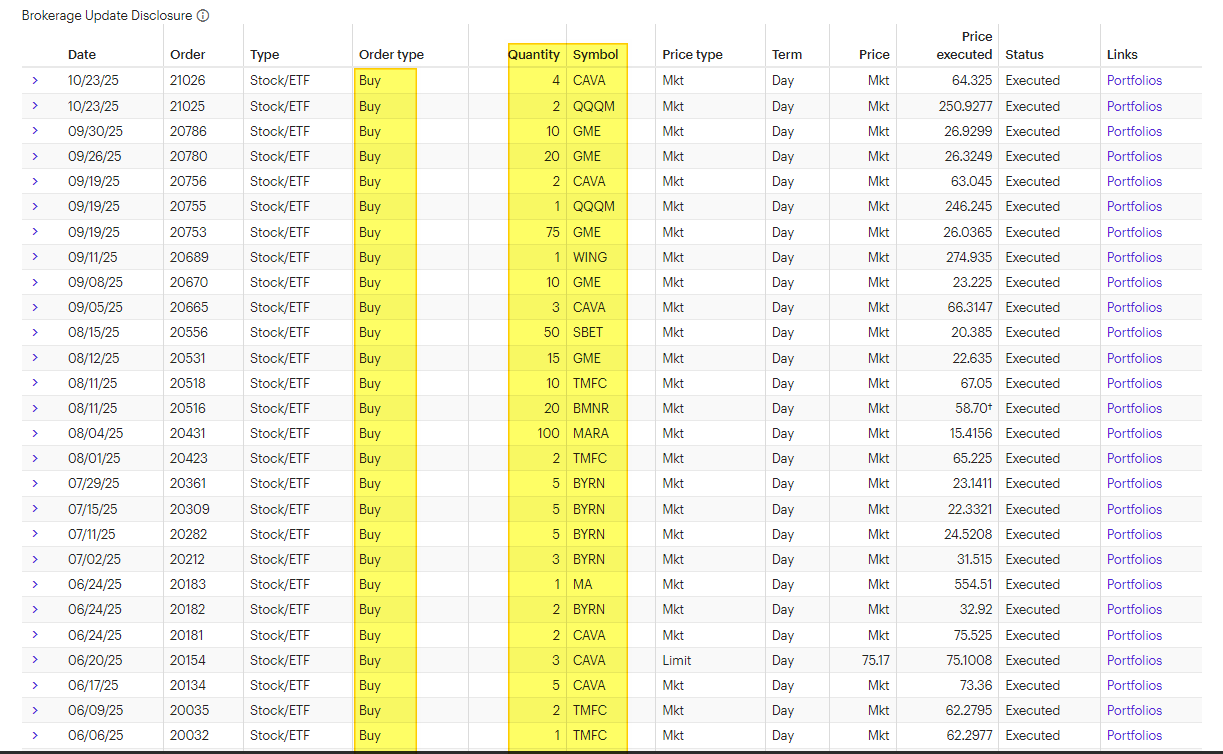Sort by the Symbol column header

[595, 55]
